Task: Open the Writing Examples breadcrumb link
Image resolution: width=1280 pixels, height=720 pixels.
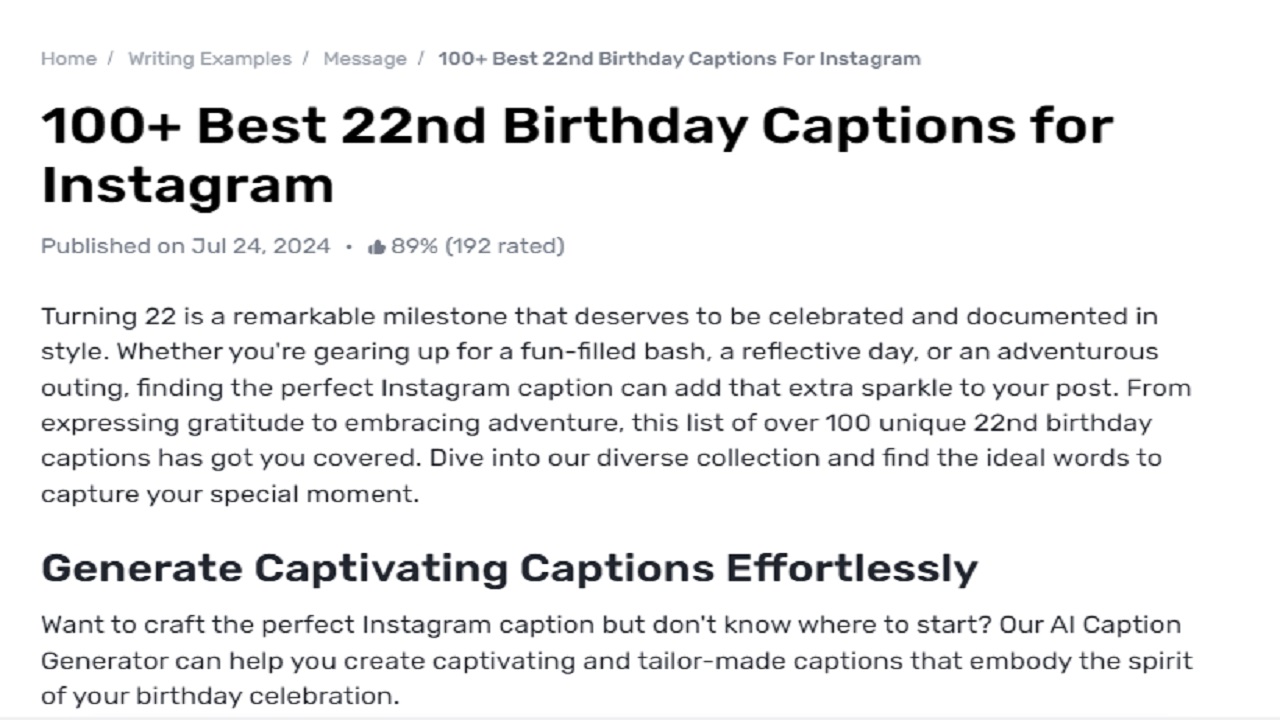Action: click(x=210, y=58)
